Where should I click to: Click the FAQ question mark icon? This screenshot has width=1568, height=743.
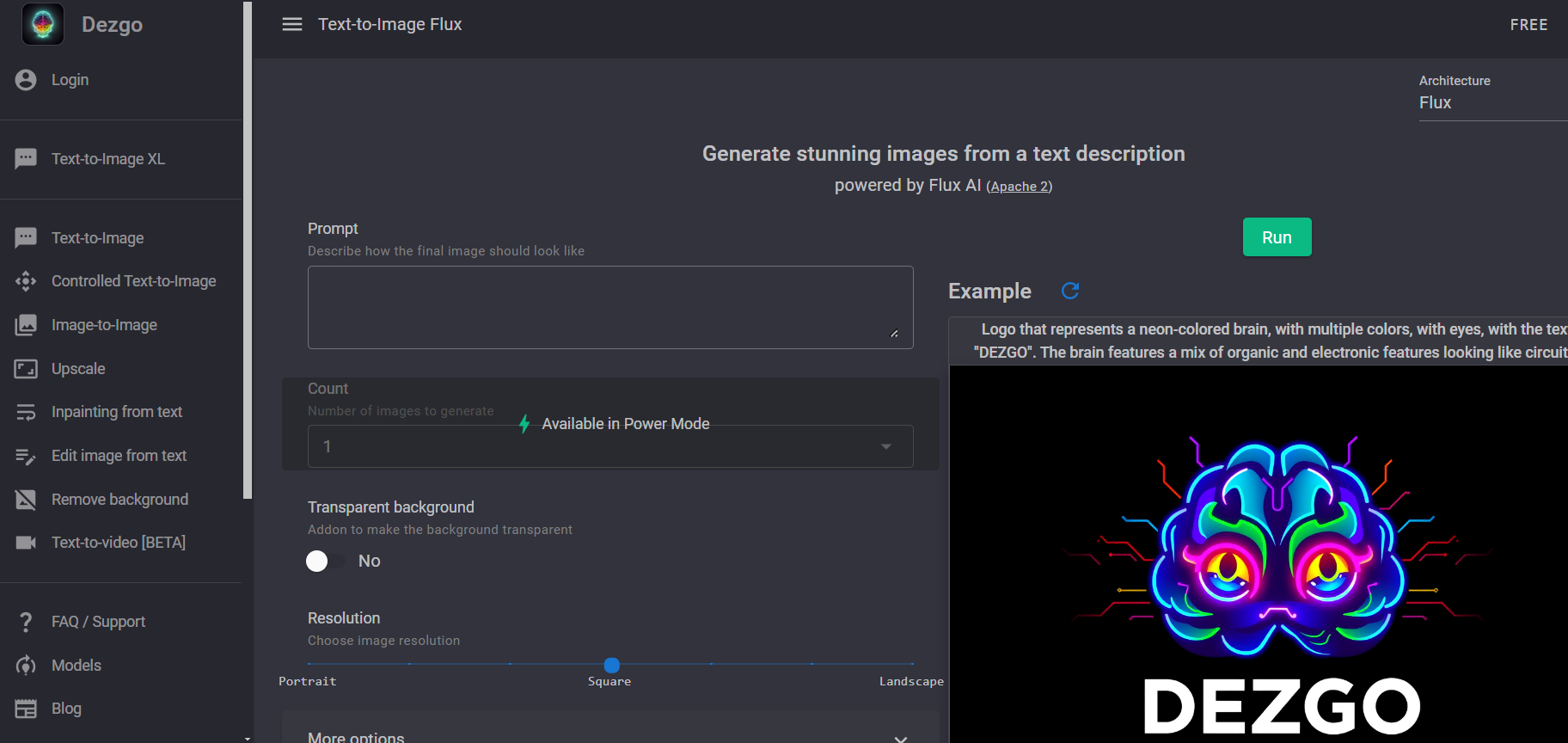pos(26,622)
